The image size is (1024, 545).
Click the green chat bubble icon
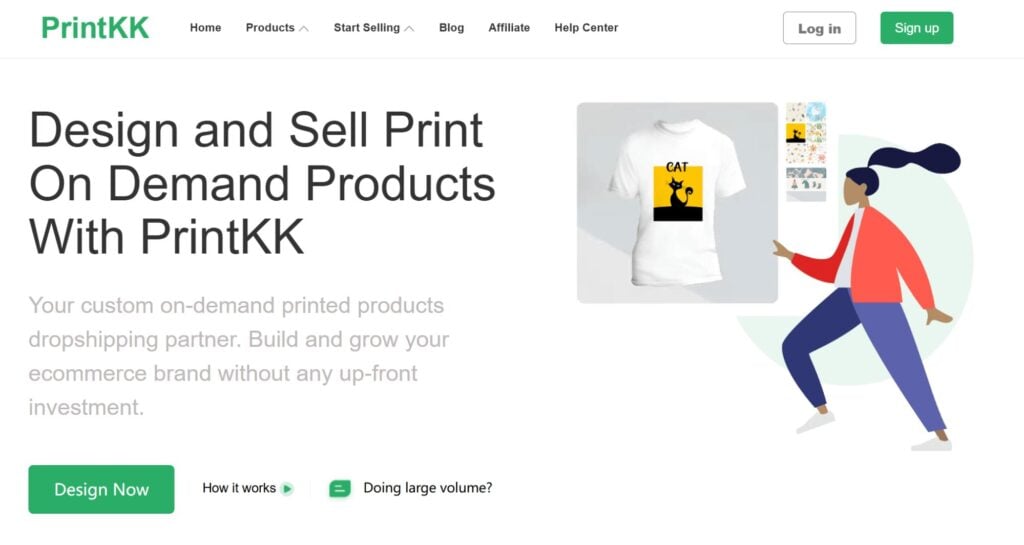[340, 489]
